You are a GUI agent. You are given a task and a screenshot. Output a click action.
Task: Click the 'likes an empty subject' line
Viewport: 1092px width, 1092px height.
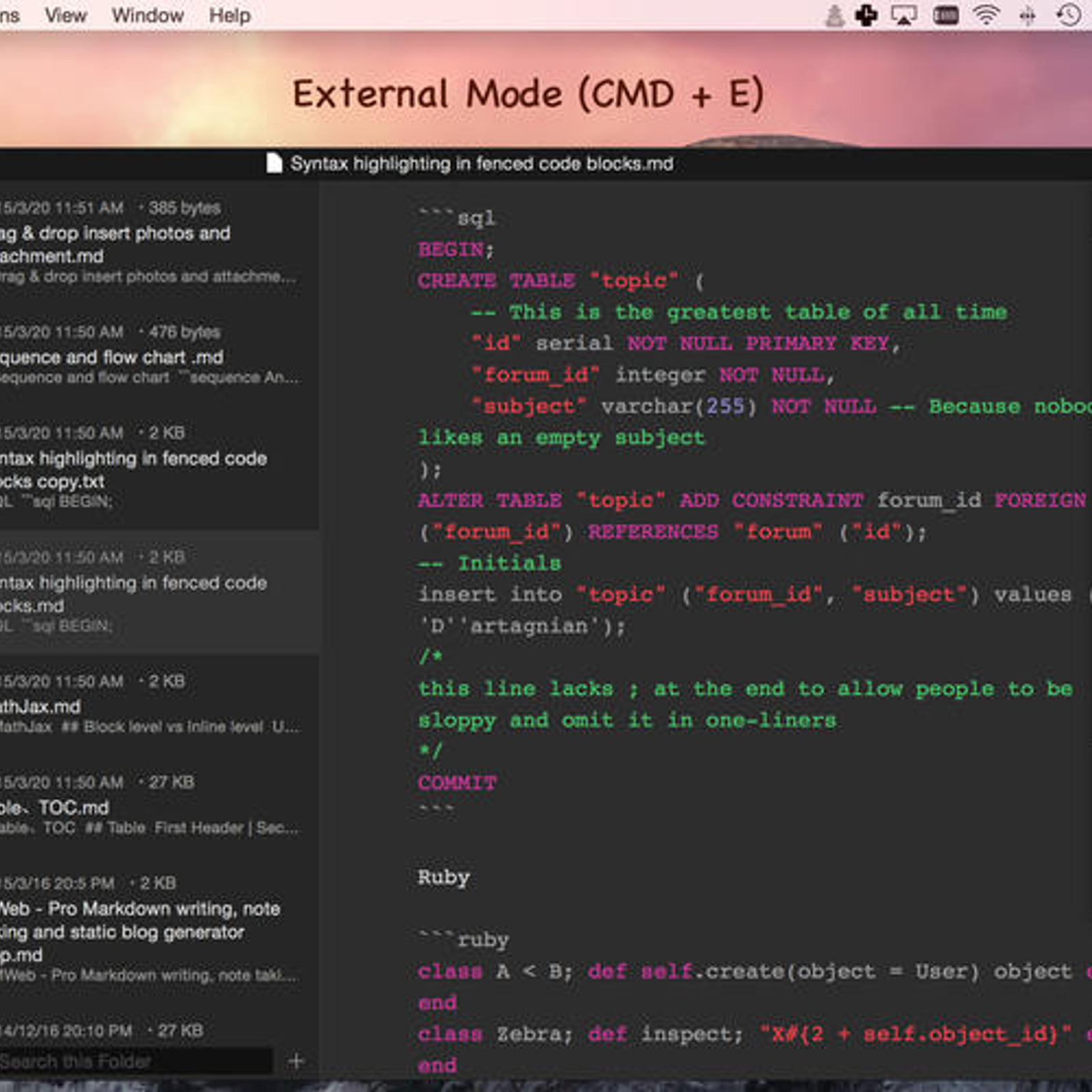tap(561, 437)
